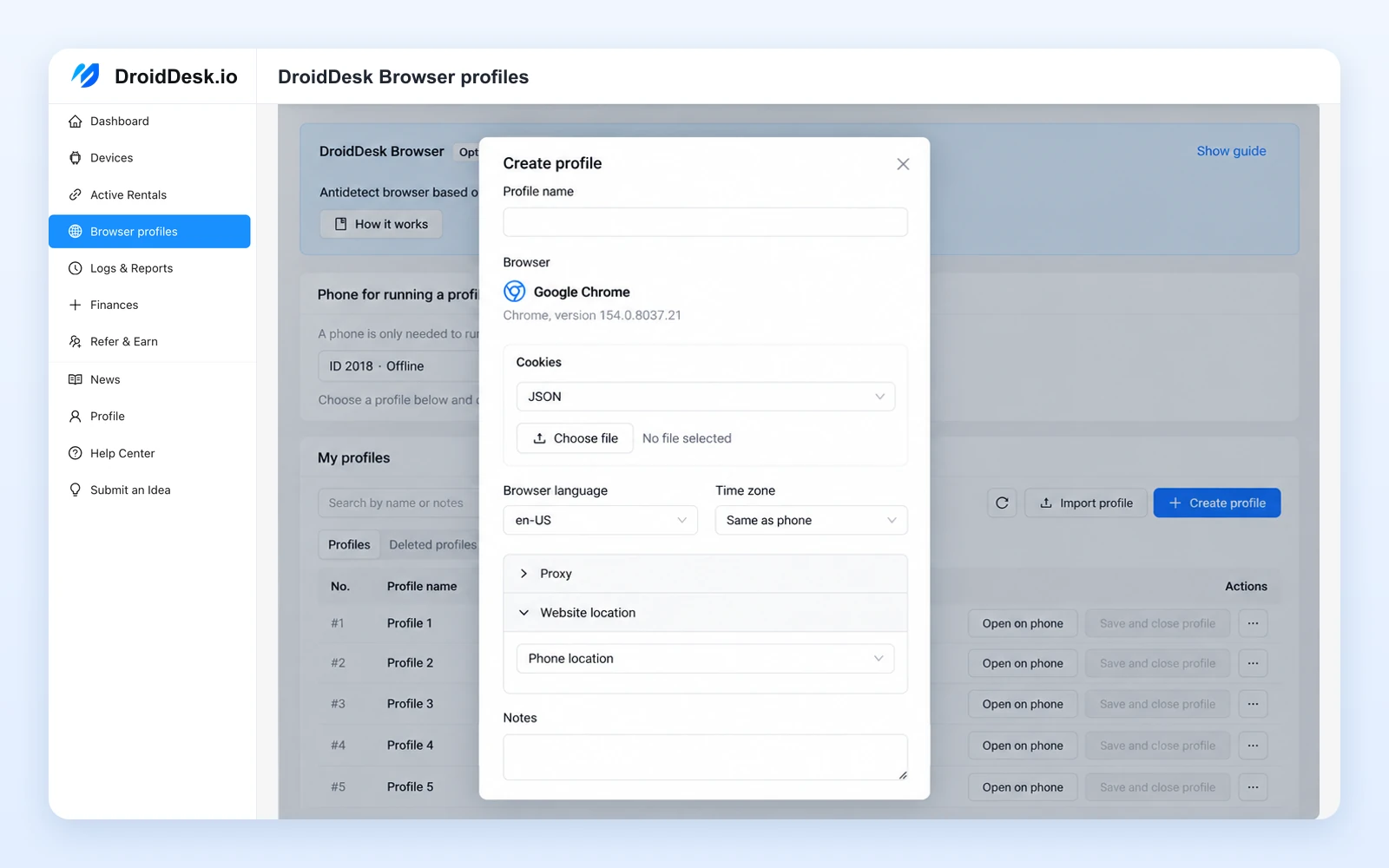Open more actions for Profile 5

1253,787
